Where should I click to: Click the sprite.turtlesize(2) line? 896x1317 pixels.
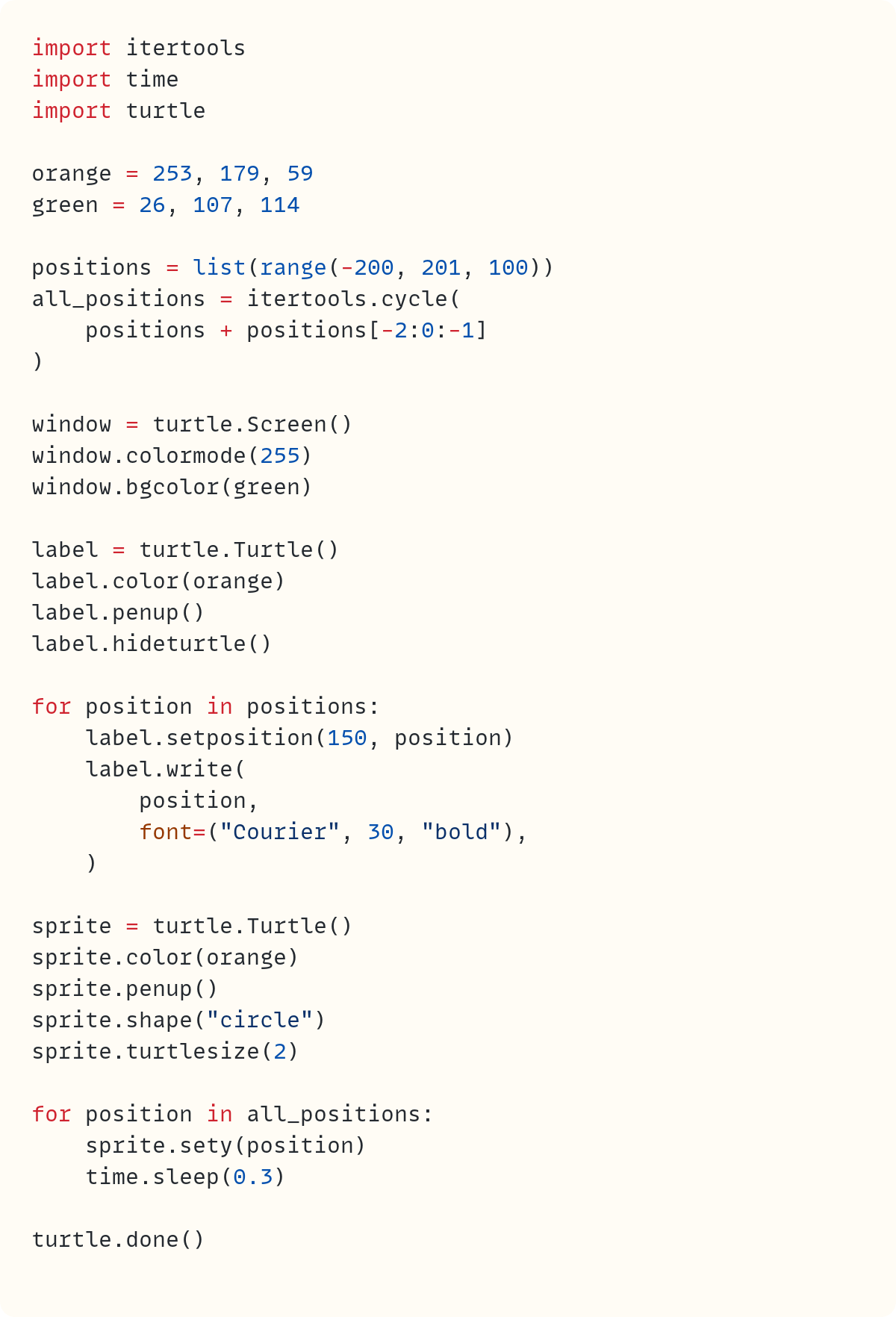pyautogui.click(x=165, y=1051)
